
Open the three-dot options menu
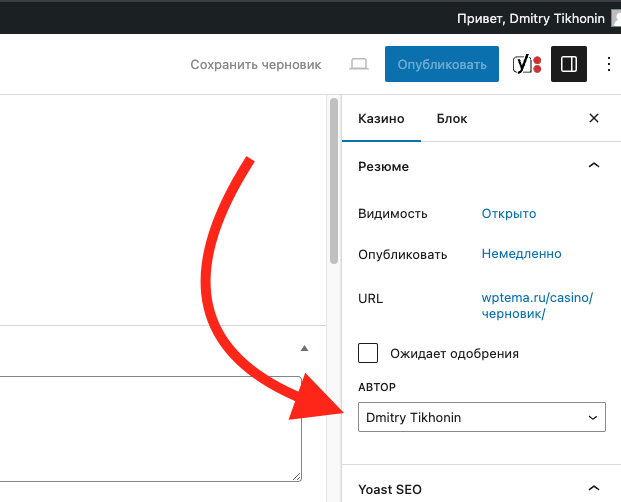coord(609,65)
